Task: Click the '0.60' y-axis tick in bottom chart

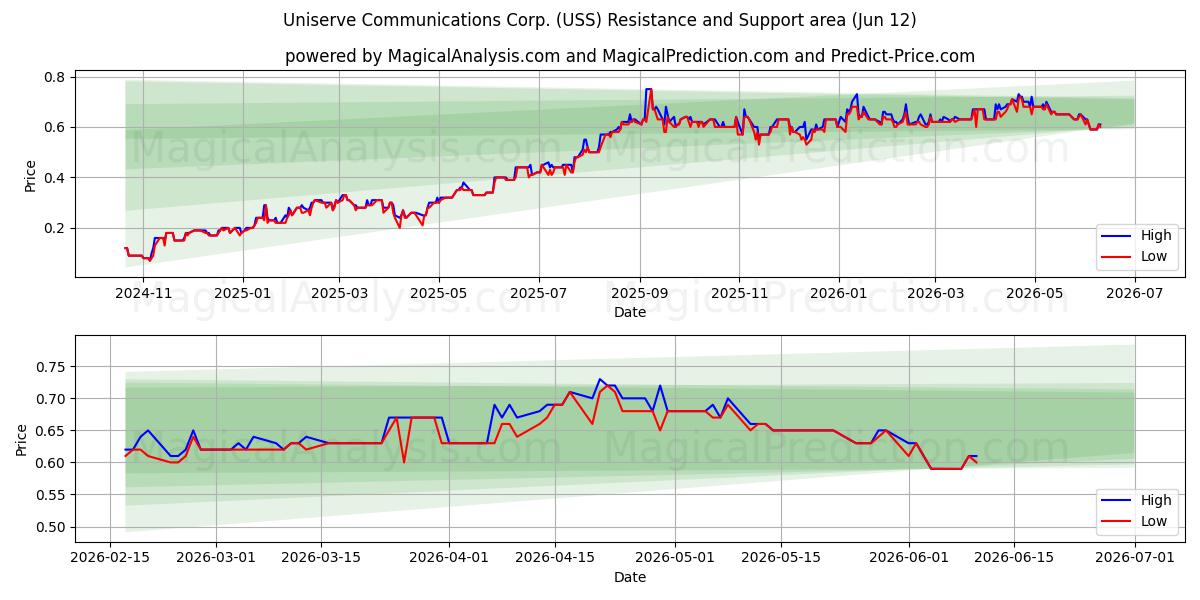Action: [x=51, y=463]
